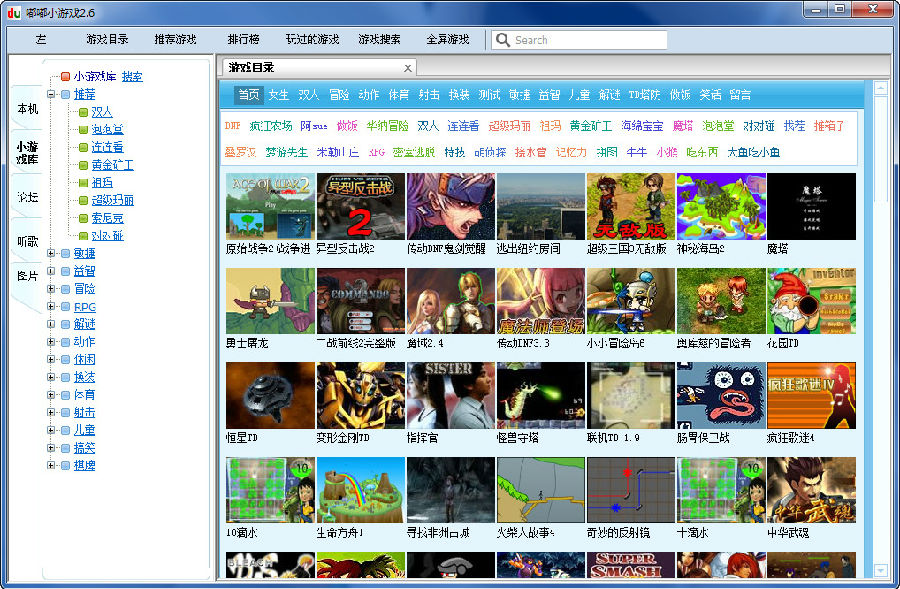Open the 中华武魂 game thumbnail

tap(811, 490)
